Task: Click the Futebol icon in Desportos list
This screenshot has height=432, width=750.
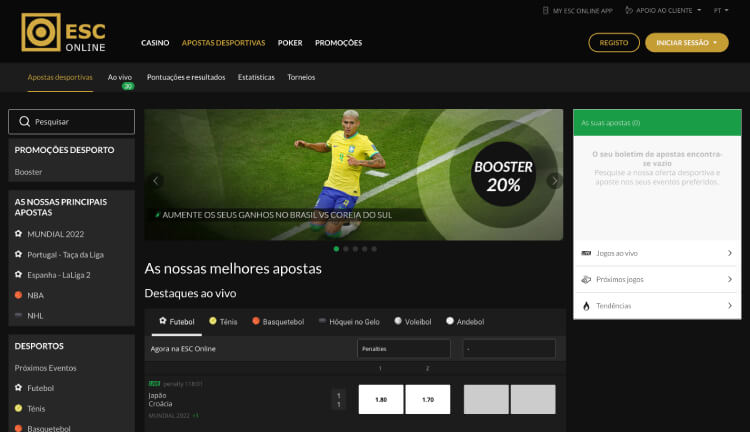Action: tap(18, 388)
